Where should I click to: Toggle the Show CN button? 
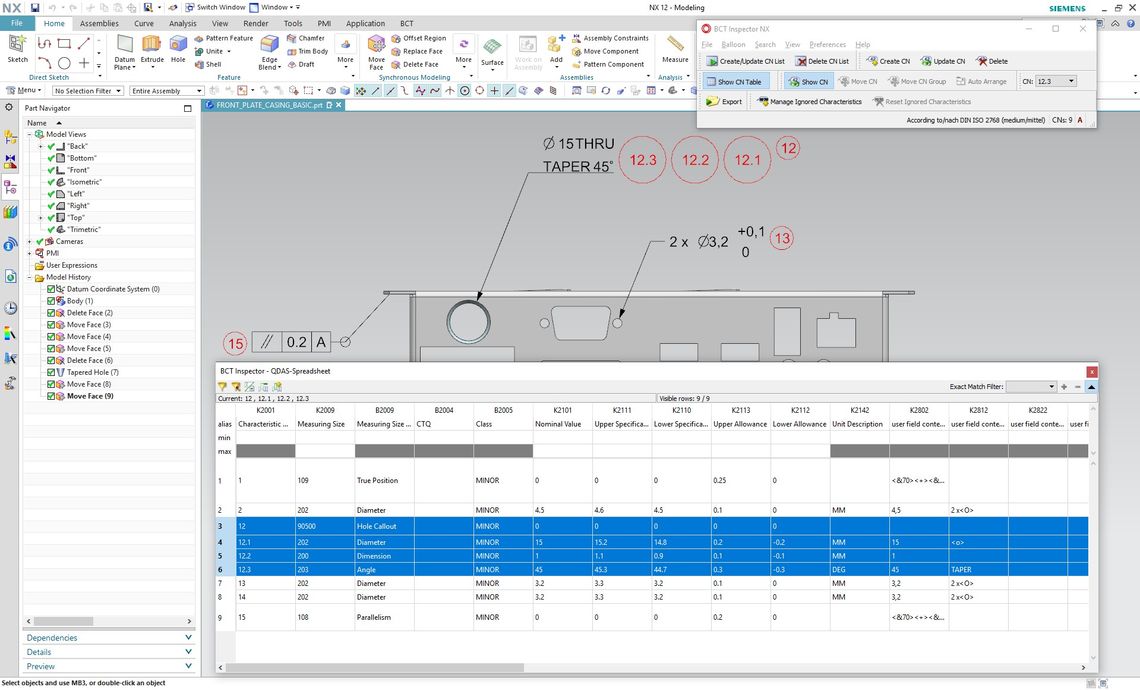coord(808,81)
